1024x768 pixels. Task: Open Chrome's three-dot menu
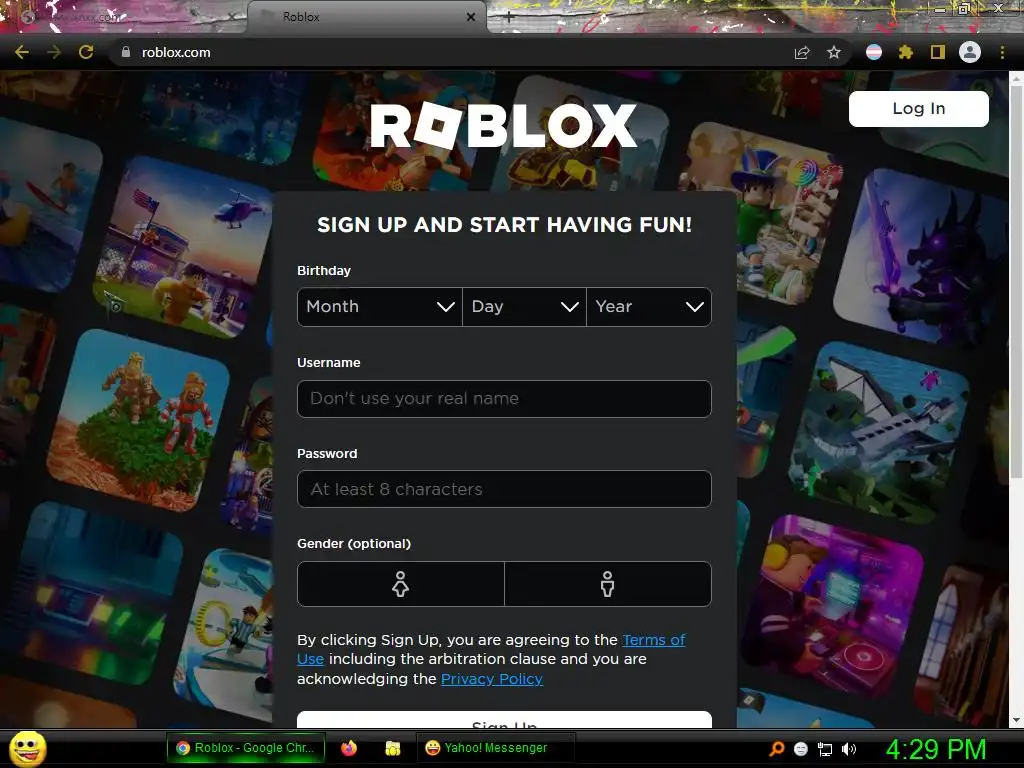point(1002,52)
